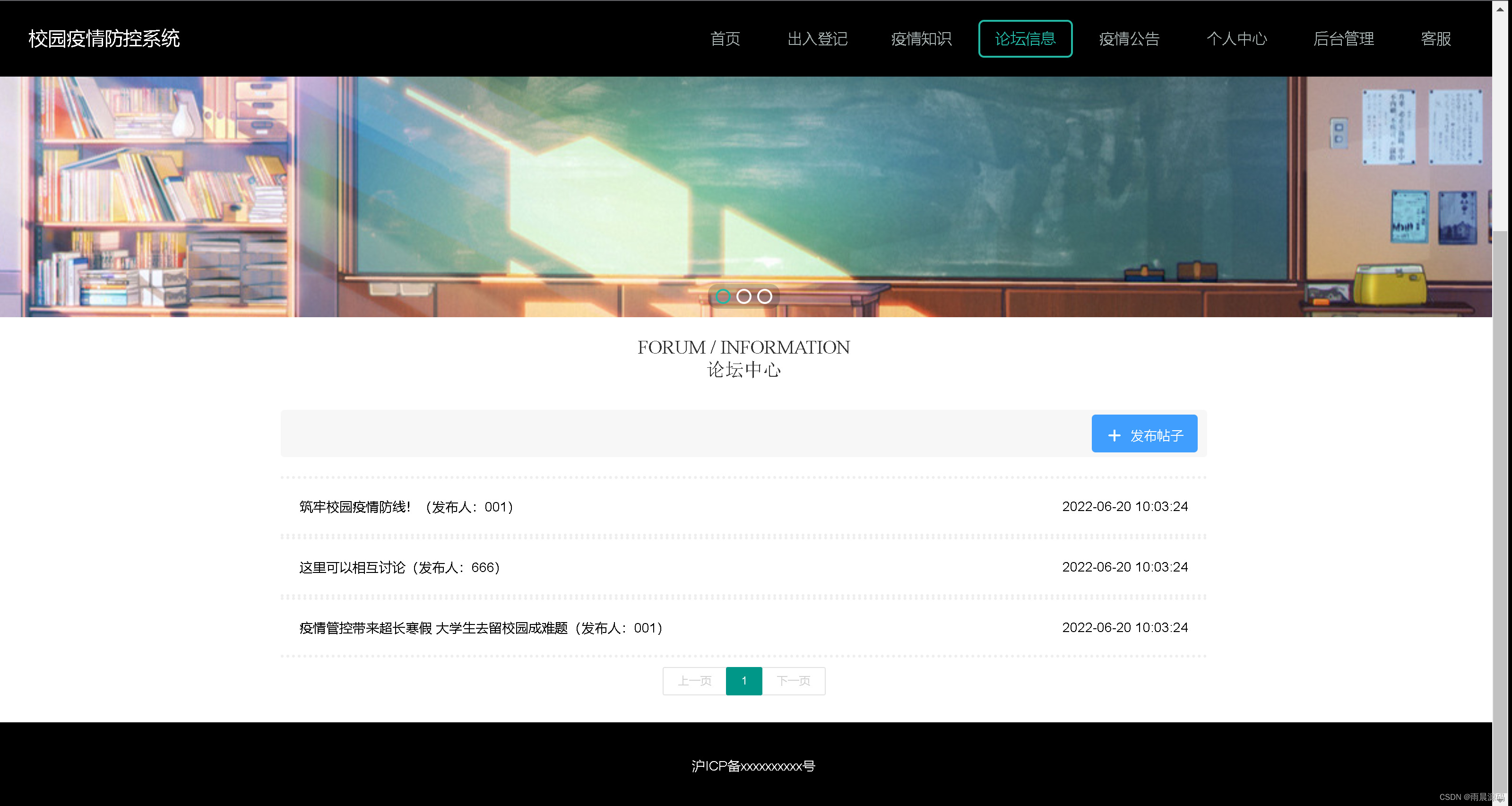Click timestamp of post 疫情管控带来超长寒假

(1124, 627)
